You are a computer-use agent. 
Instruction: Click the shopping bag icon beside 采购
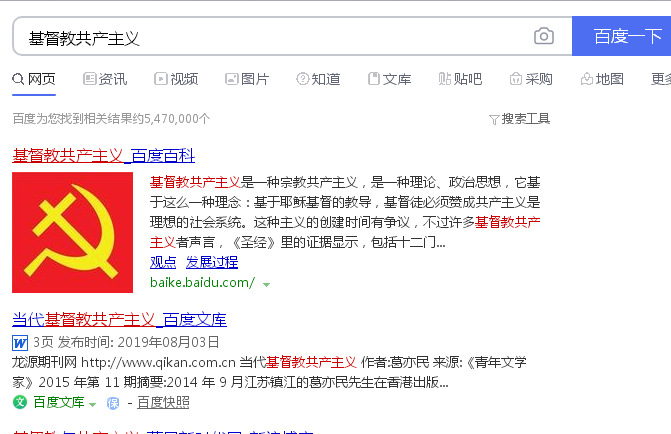[x=516, y=79]
